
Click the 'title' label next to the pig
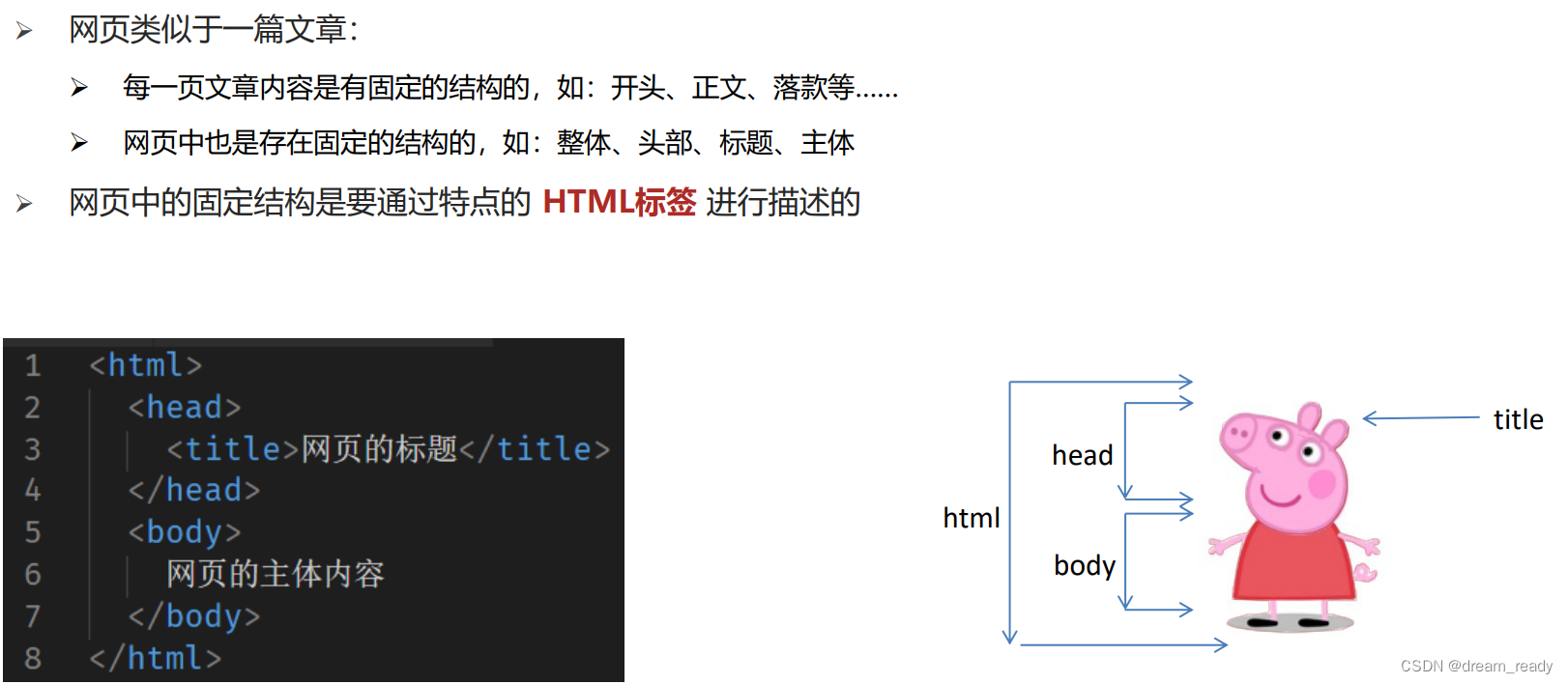(x=1518, y=419)
